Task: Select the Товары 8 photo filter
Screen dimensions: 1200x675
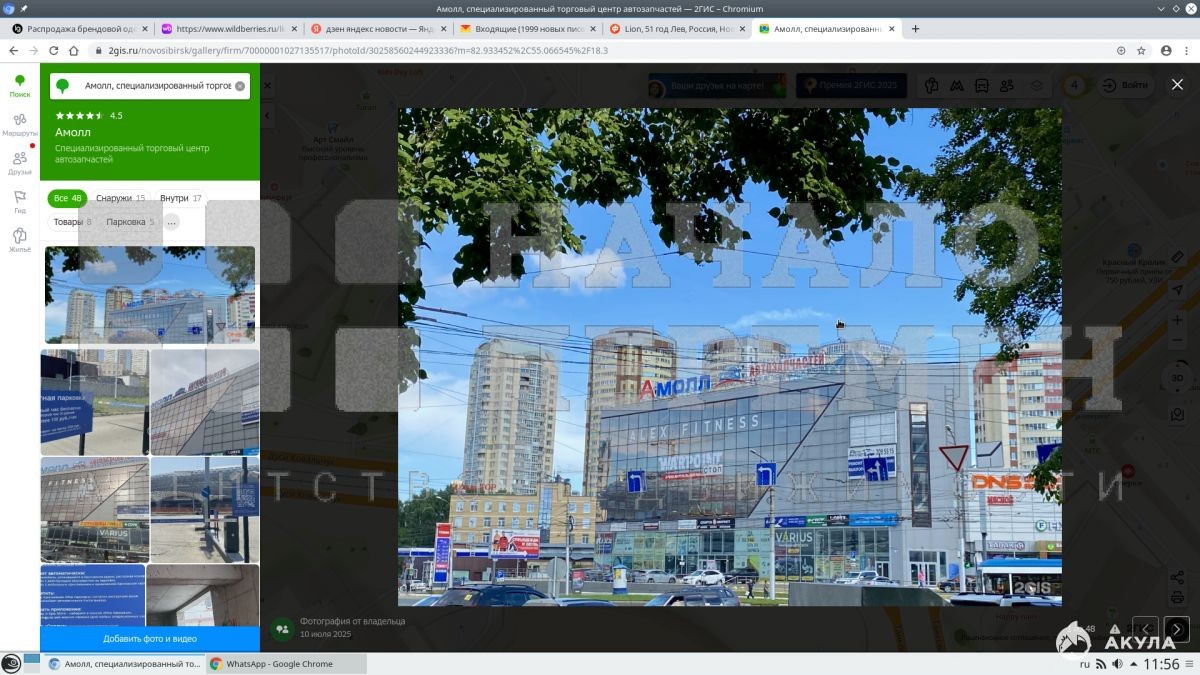Action: point(72,222)
